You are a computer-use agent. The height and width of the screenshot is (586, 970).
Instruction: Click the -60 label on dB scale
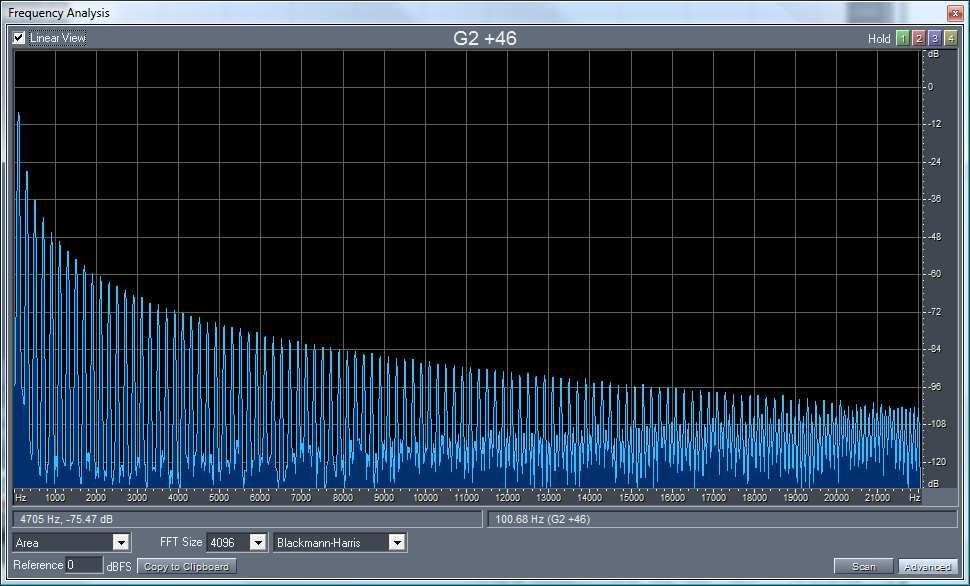click(x=934, y=274)
